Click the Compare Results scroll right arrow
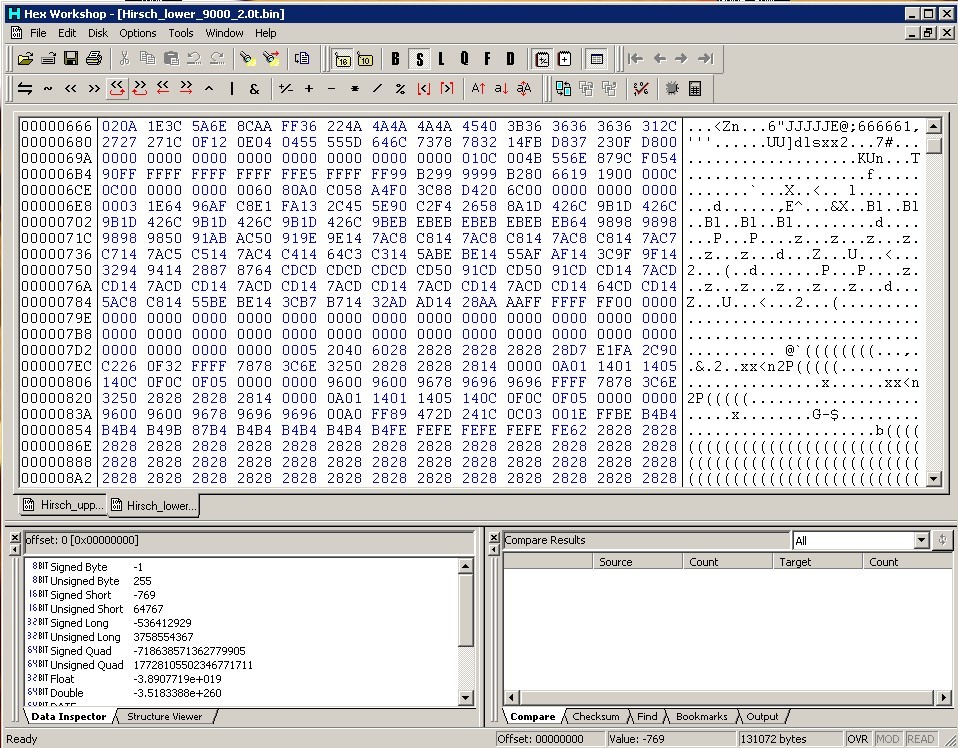The height and width of the screenshot is (748, 958). [x=943, y=697]
